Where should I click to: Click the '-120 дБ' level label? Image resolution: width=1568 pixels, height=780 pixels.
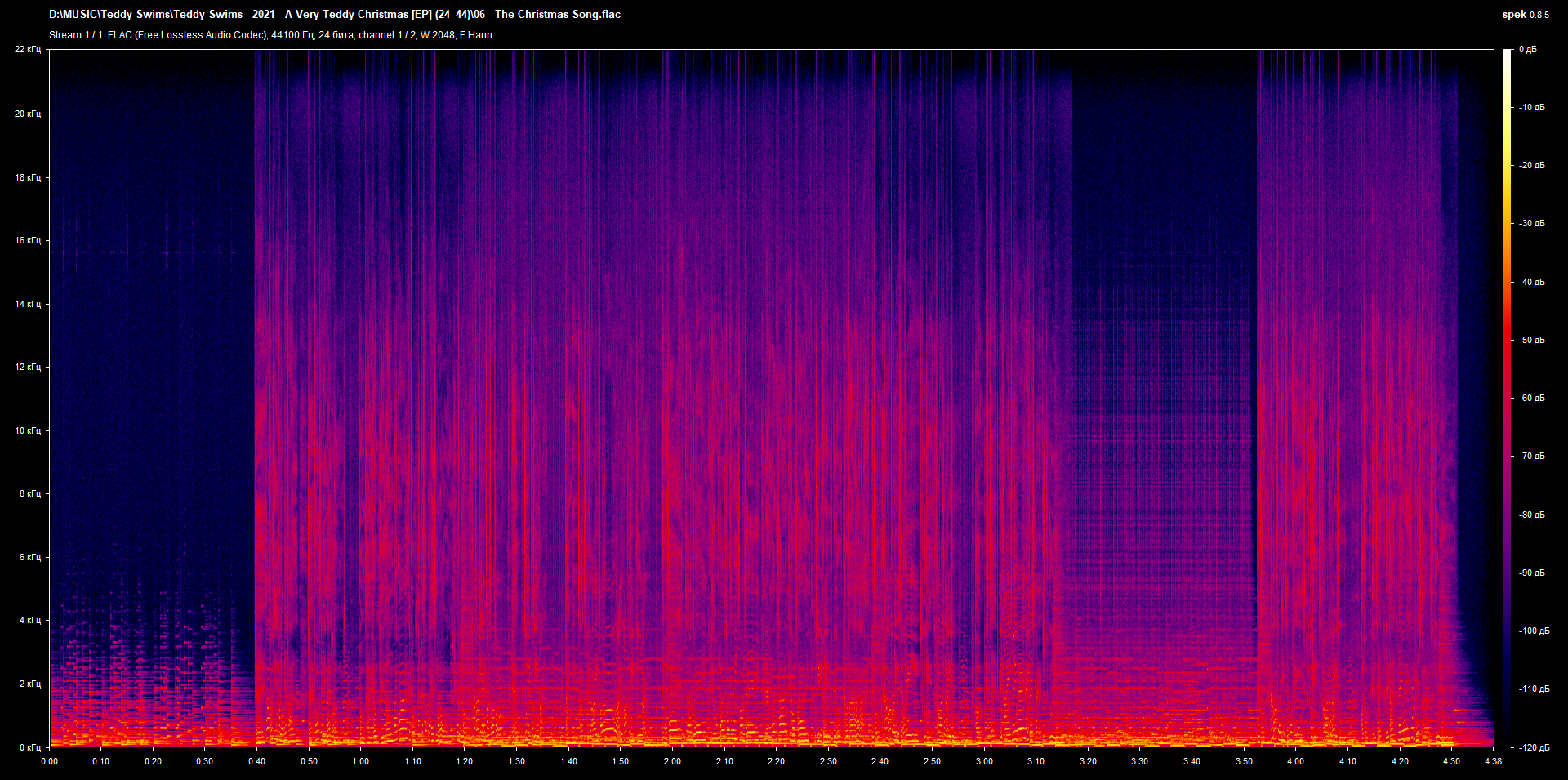point(1535,748)
